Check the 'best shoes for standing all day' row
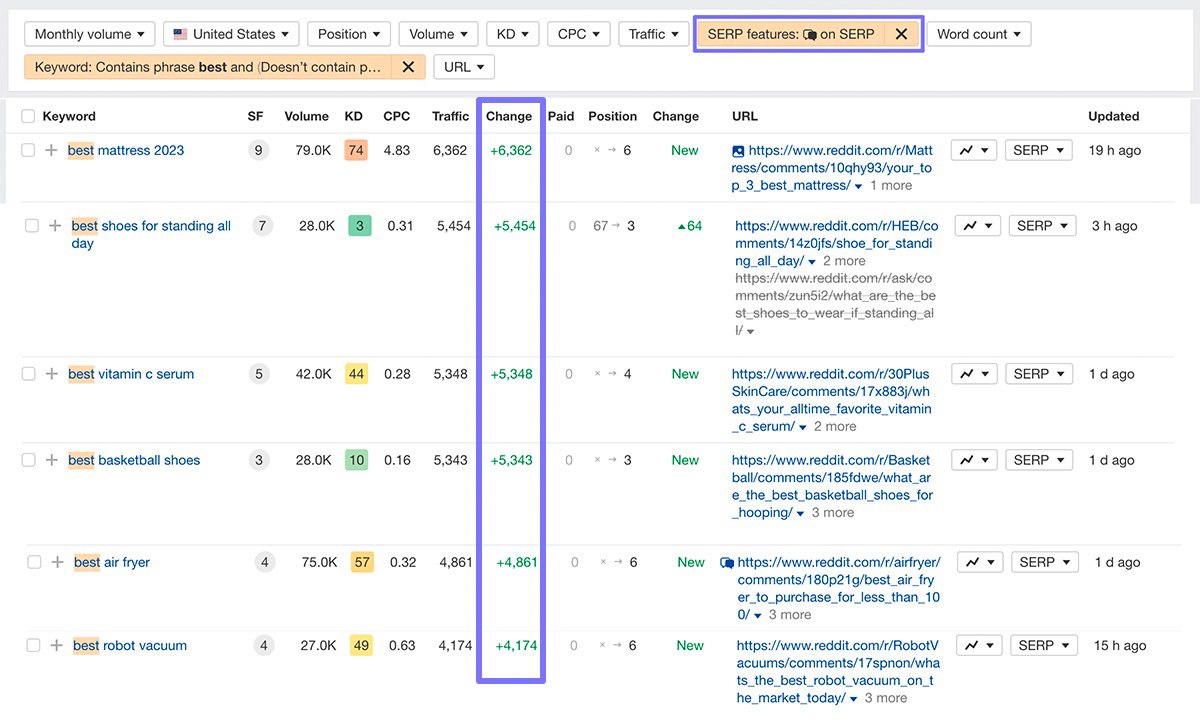Screen dimensions: 1200x728 32,226
